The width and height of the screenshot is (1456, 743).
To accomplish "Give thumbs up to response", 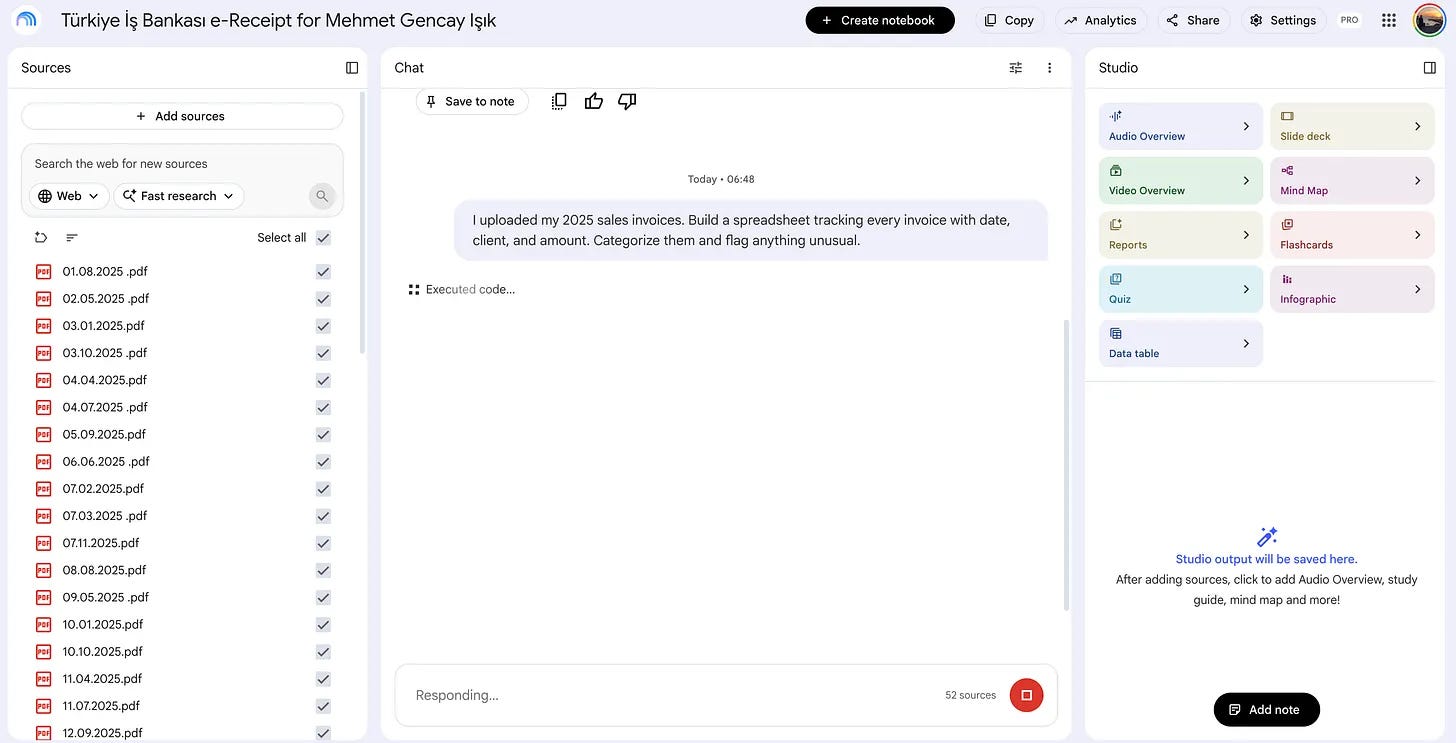I will tap(593, 101).
